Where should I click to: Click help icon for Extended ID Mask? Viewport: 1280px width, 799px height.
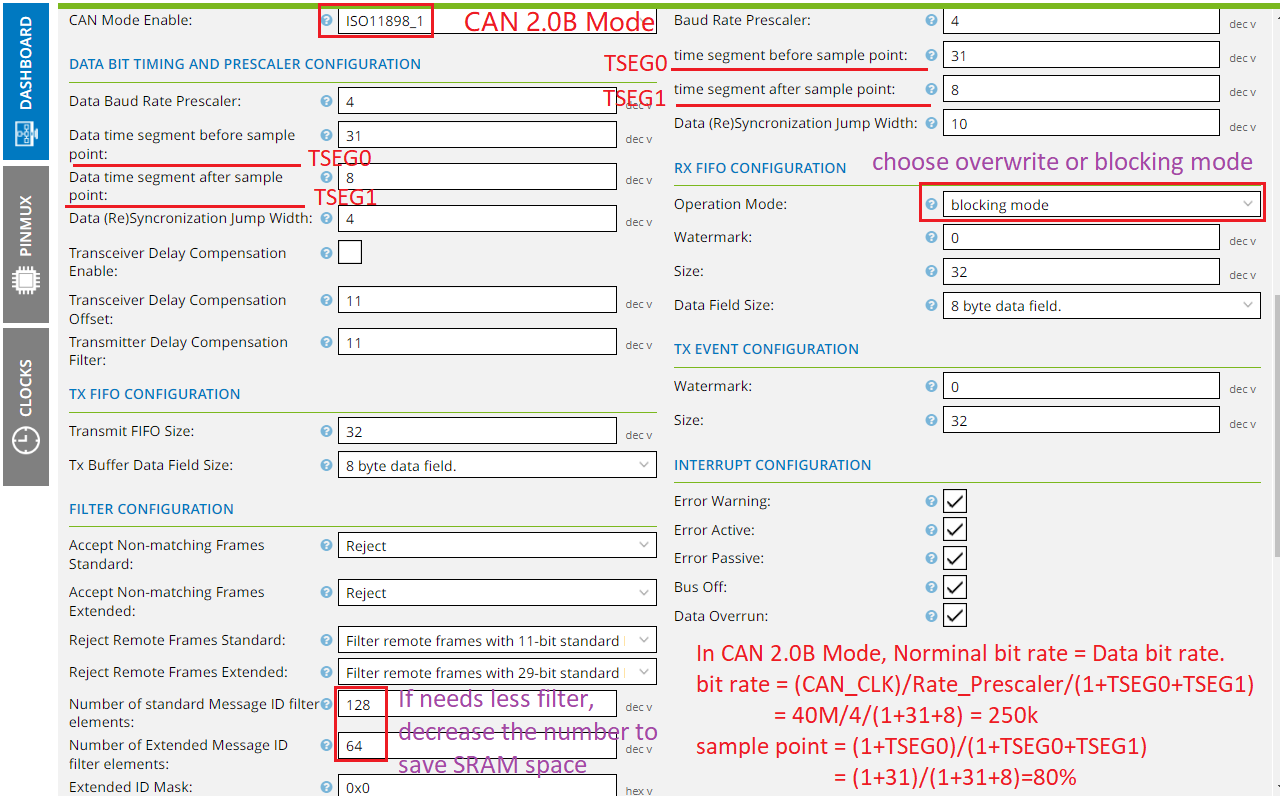coord(326,787)
